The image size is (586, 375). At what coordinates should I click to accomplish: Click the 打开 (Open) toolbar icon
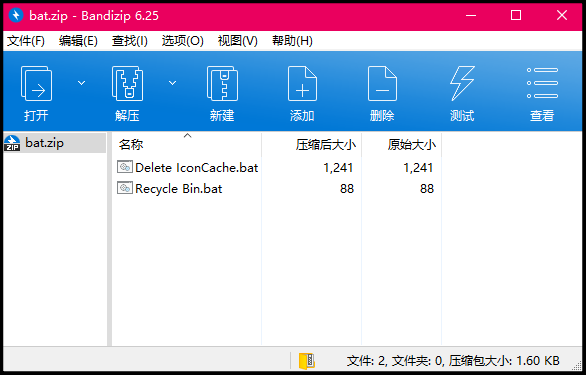[x=36, y=83]
